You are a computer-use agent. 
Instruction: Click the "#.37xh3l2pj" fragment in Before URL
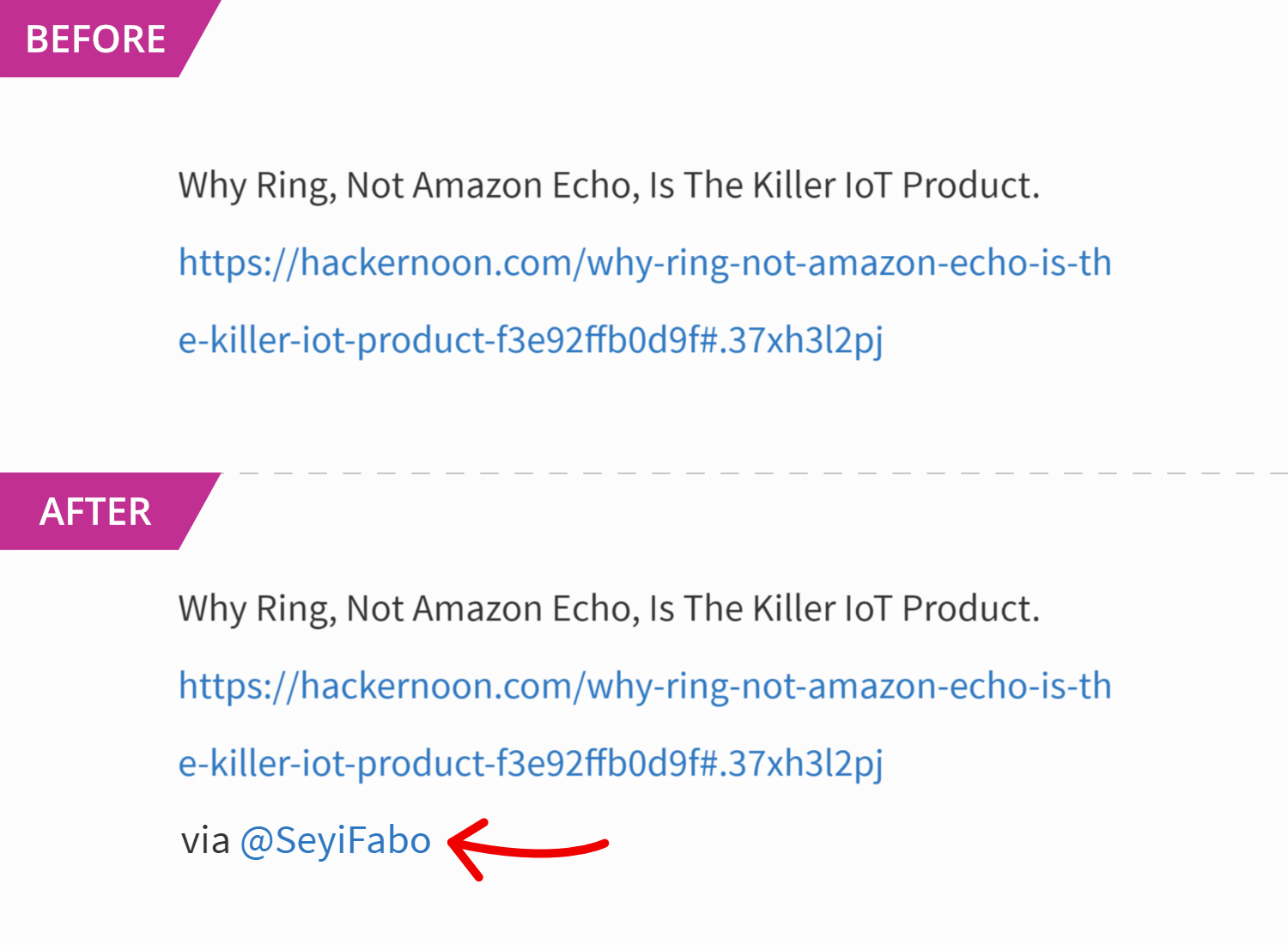(x=791, y=341)
